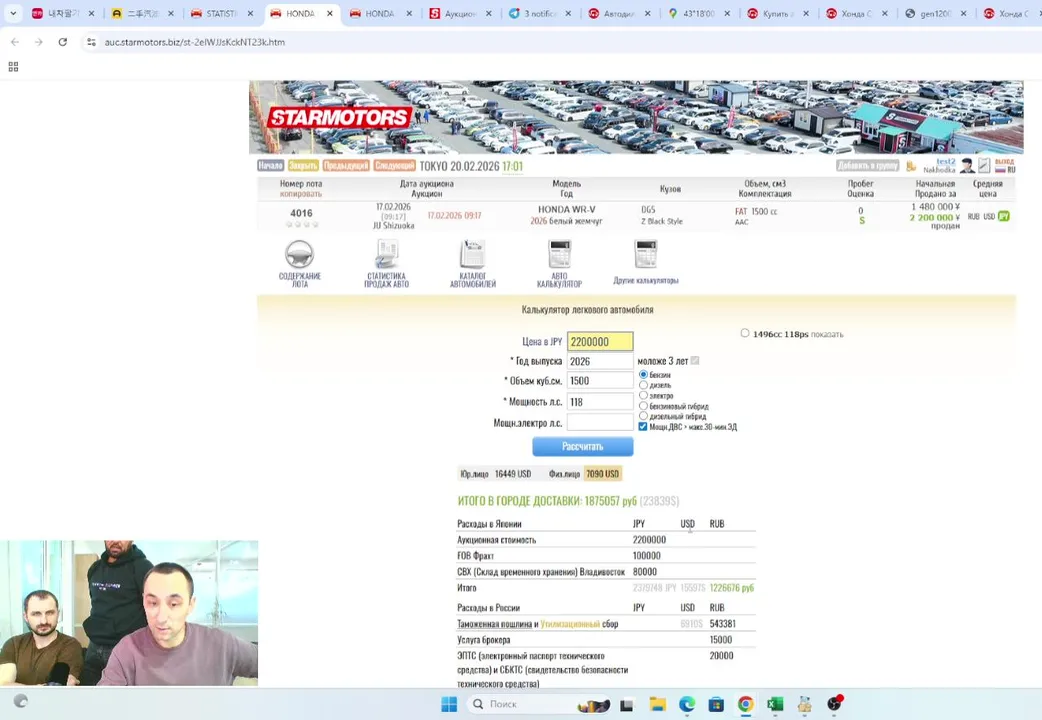Switch to the 3 notific browser tab
The width and height of the screenshot is (1042, 720).
click(x=540, y=13)
